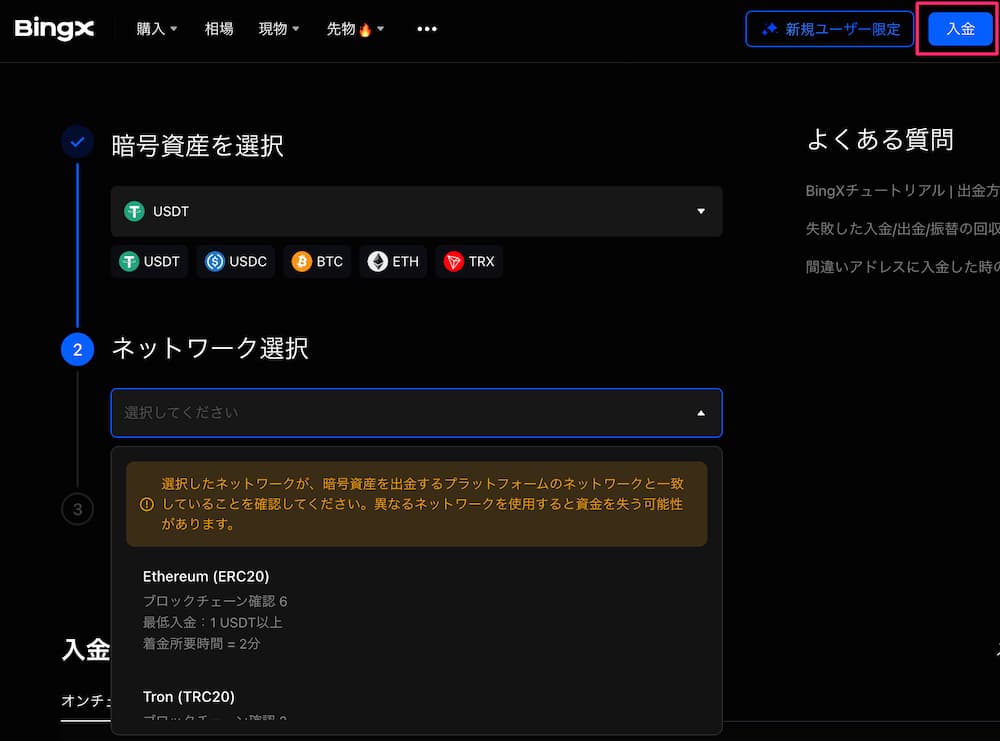Select the BTC coin chip
This screenshot has width=1000, height=741.
317,262
